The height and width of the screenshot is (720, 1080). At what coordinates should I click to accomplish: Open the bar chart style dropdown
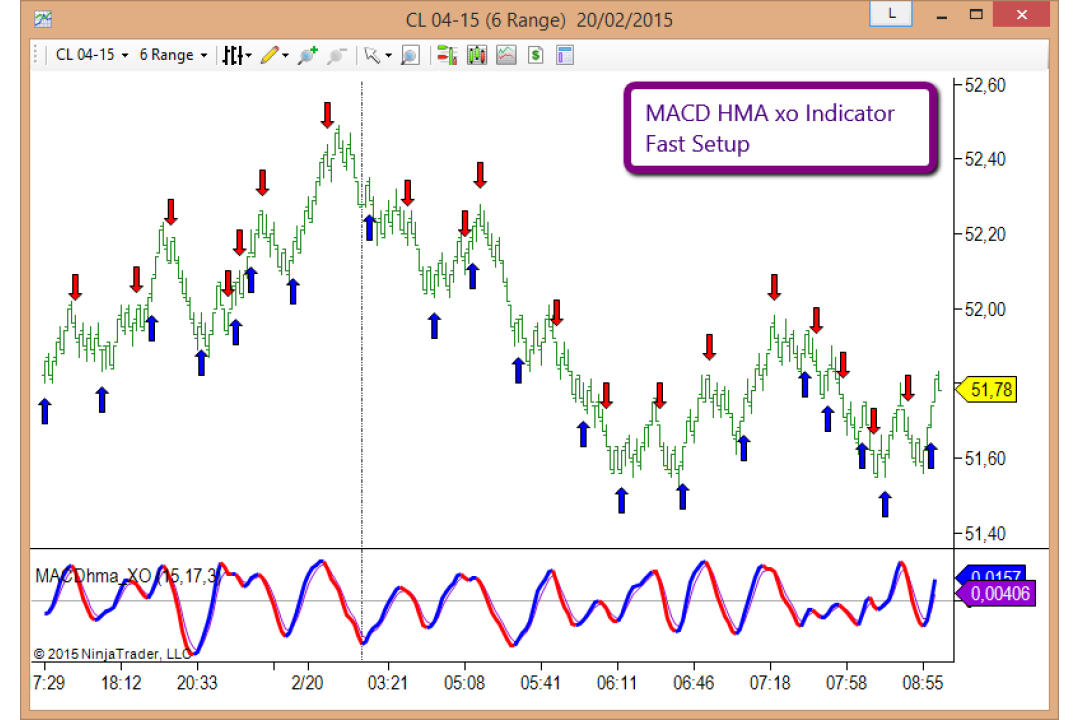click(236, 55)
